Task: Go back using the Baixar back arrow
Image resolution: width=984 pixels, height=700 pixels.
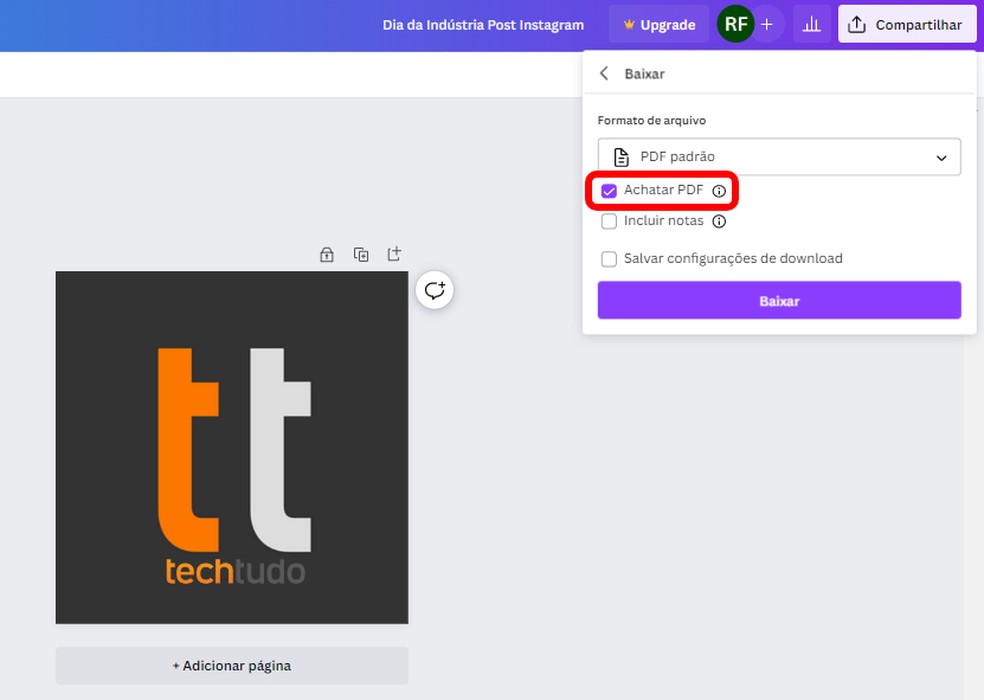Action: click(x=604, y=73)
